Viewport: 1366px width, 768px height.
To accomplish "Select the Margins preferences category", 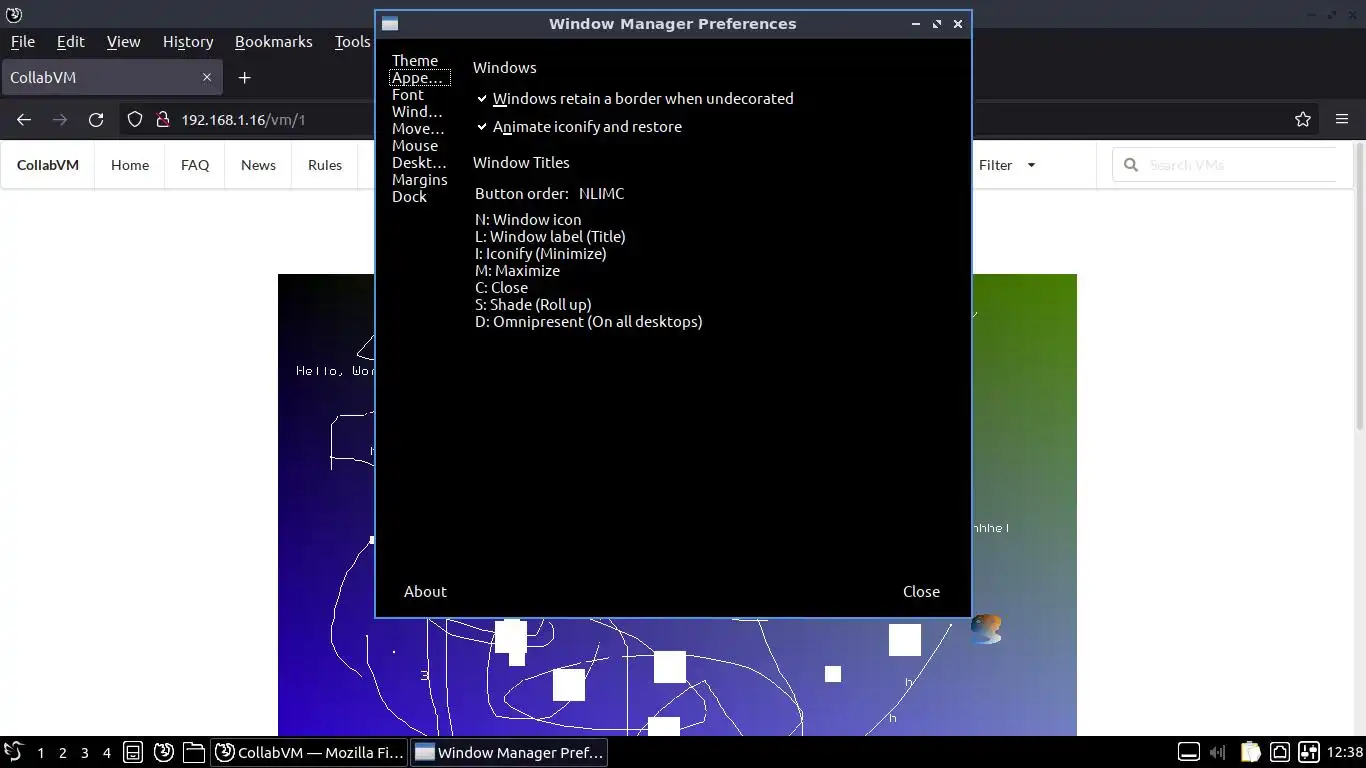I will click(x=420, y=179).
